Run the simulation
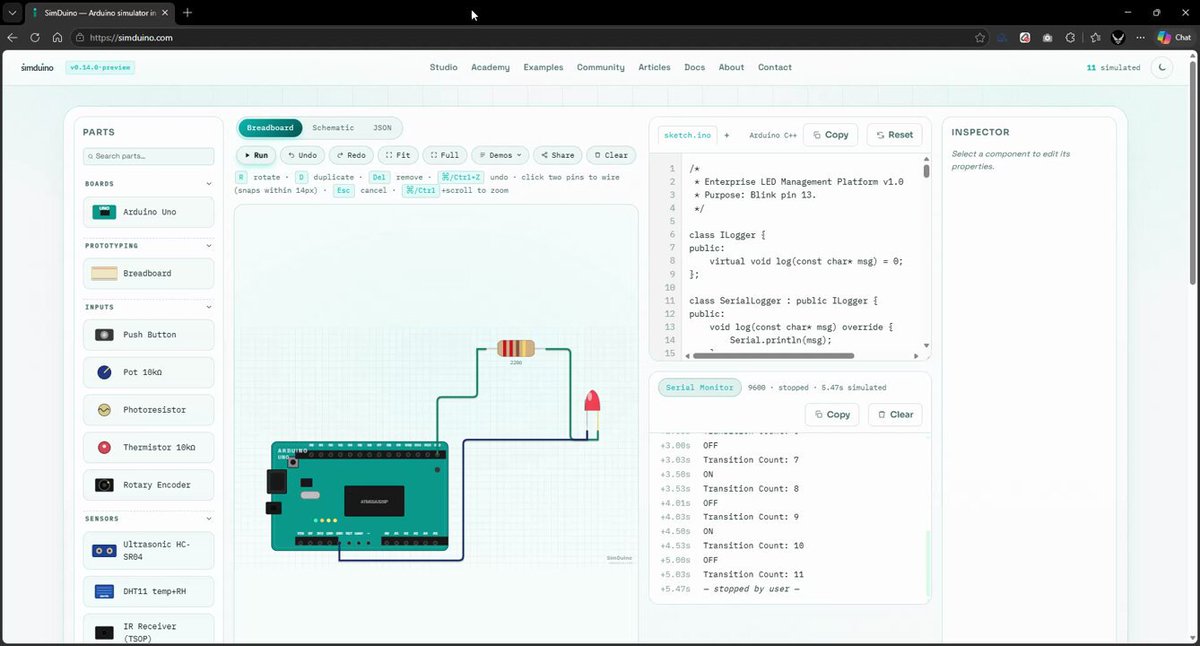This screenshot has height=646, width=1200. point(256,155)
